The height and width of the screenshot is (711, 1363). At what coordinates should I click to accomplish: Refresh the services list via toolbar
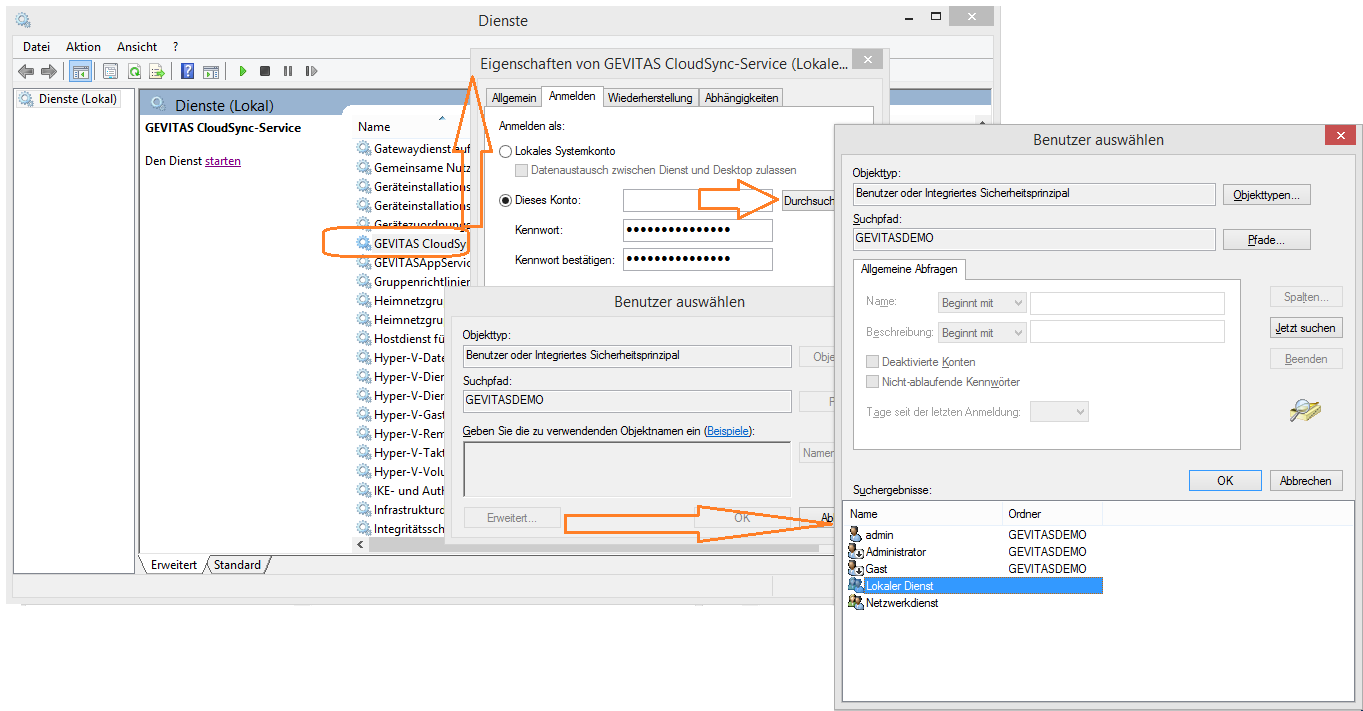pos(134,71)
